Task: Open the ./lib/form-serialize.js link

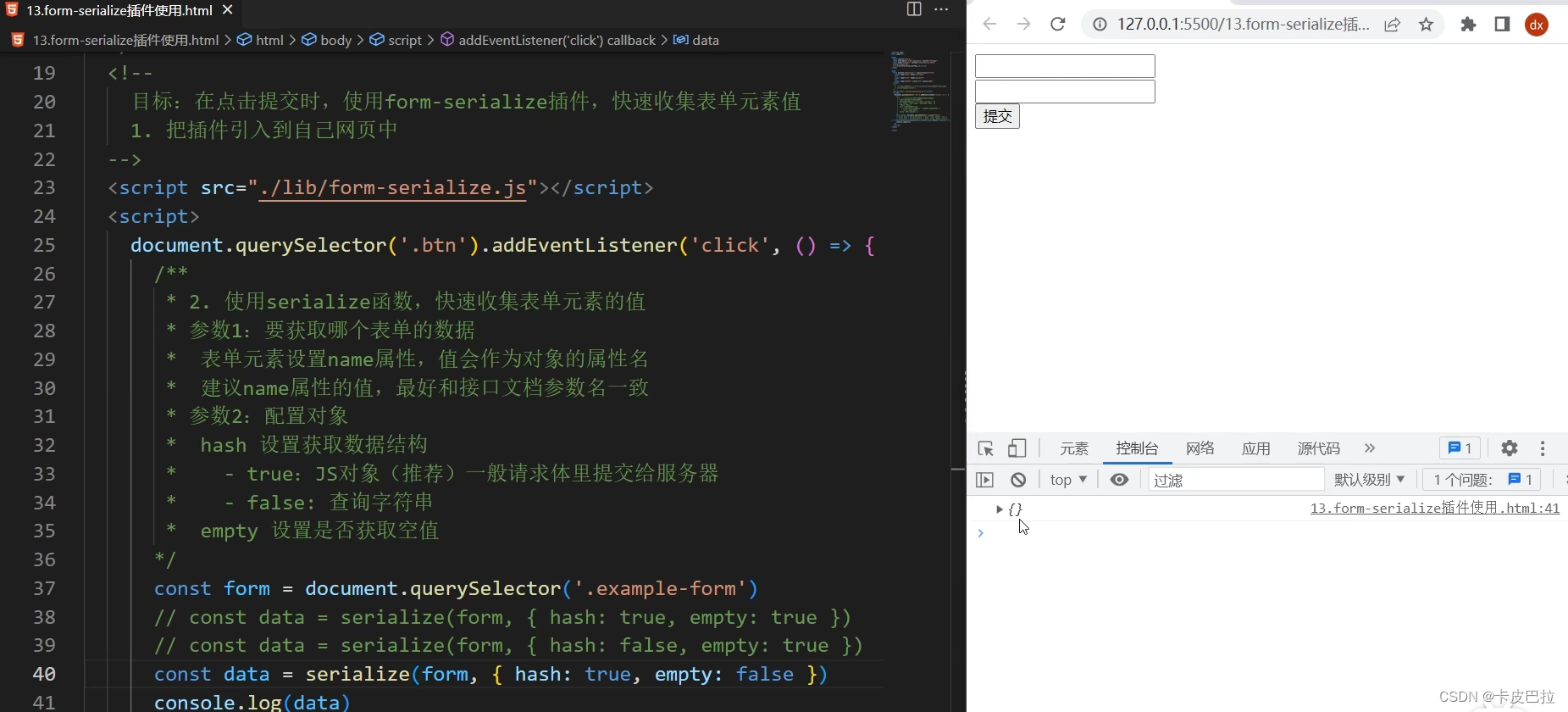Action: 393,187
